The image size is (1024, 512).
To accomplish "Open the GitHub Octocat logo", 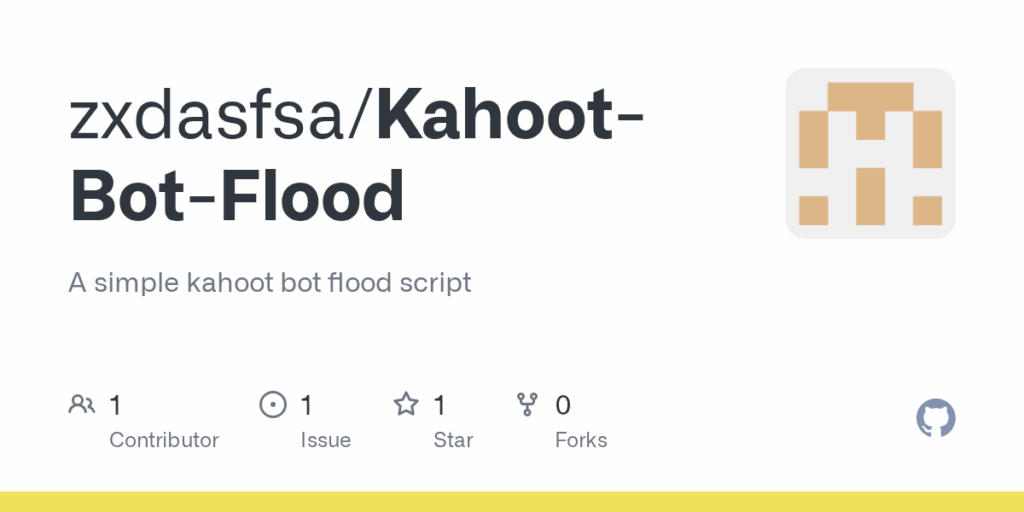I will [x=935, y=418].
